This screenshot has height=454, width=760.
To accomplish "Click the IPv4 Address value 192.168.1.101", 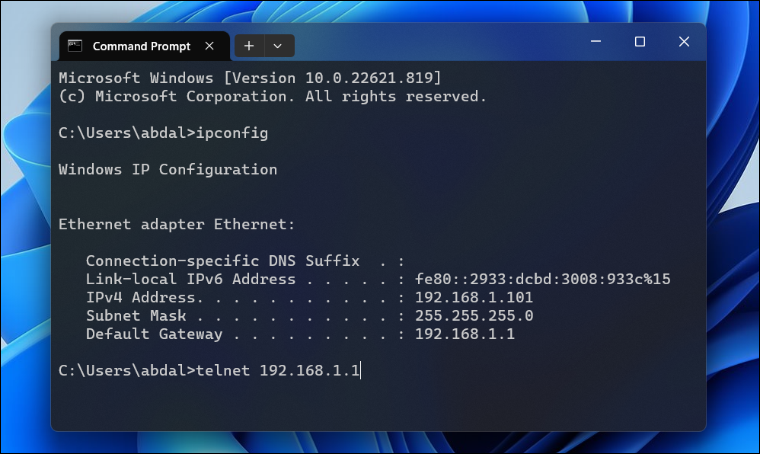I will pyautogui.click(x=474, y=297).
